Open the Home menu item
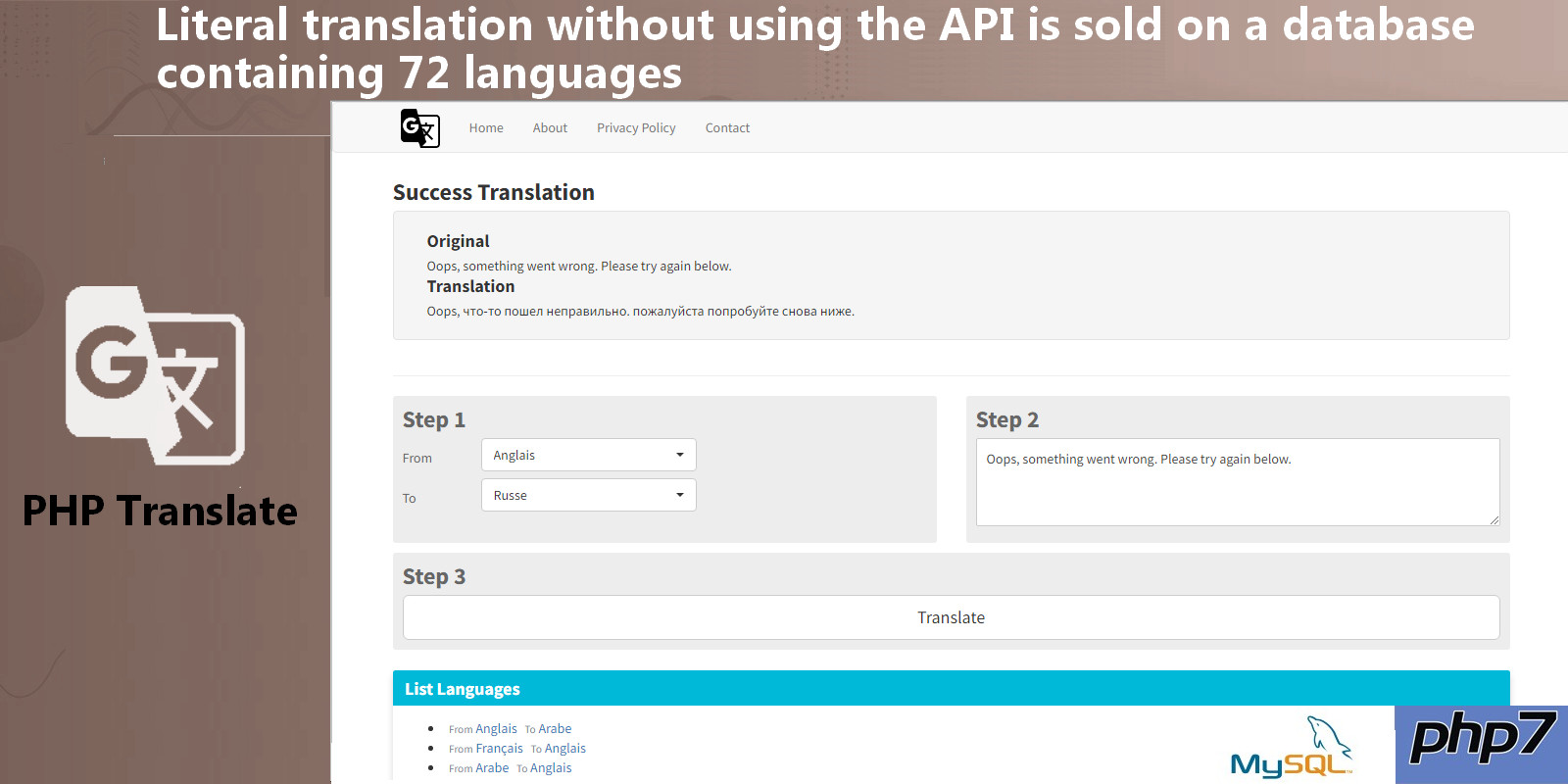 coord(486,128)
